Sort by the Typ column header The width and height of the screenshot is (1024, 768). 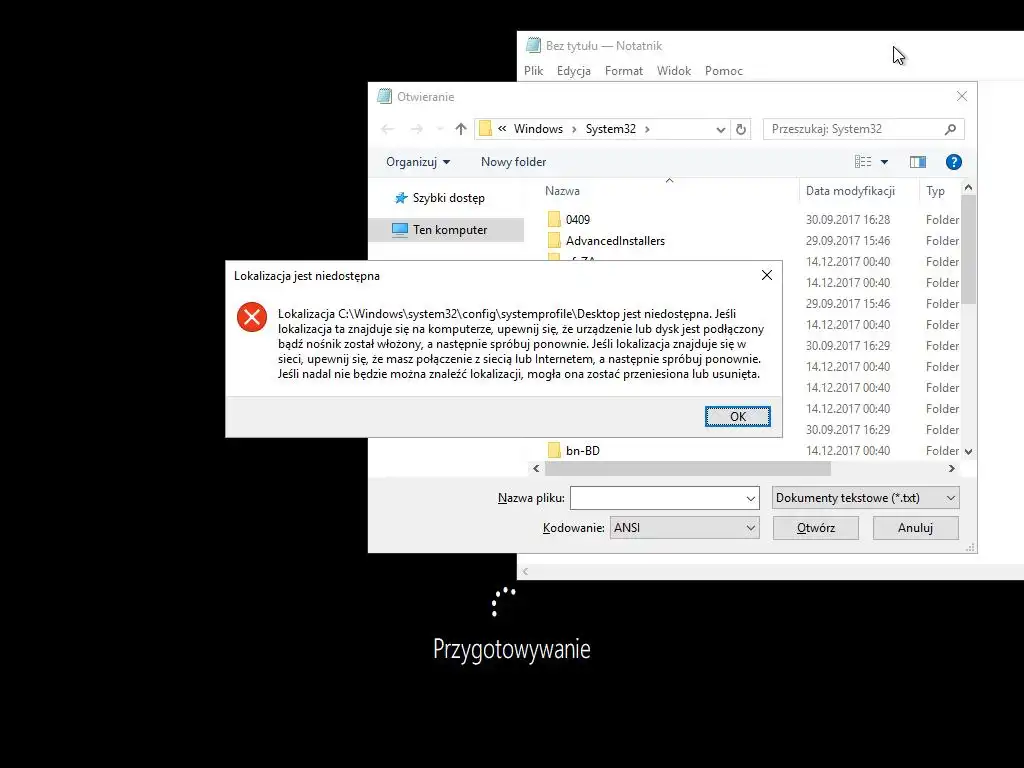935,191
